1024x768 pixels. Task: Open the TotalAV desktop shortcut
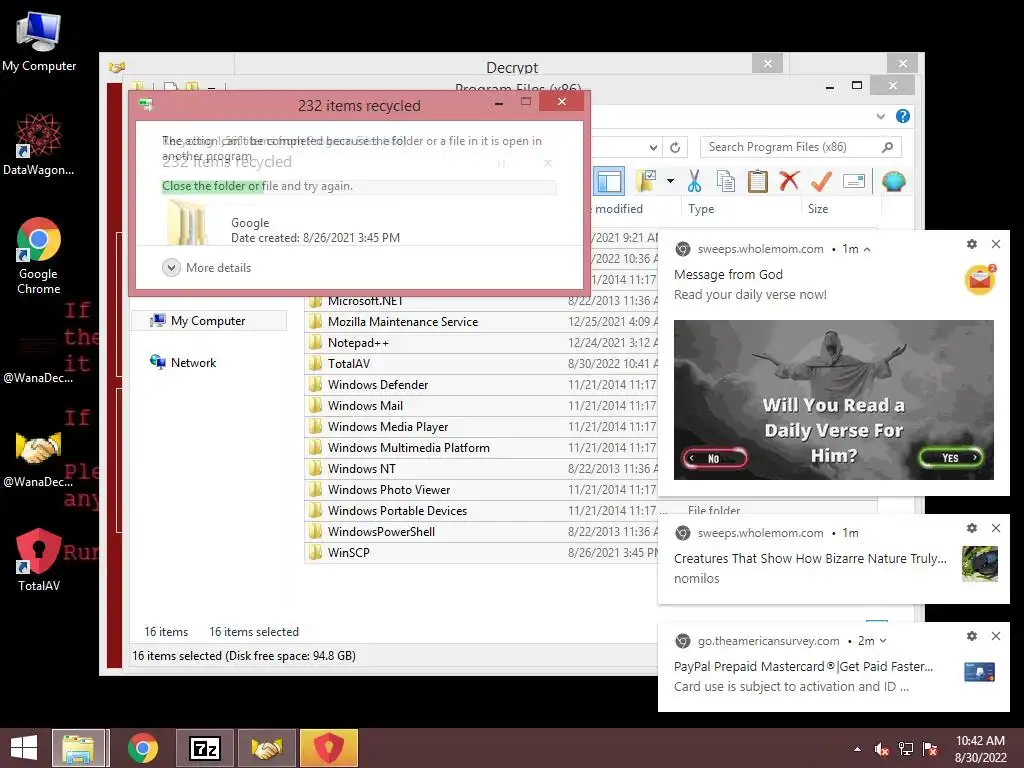coord(39,560)
